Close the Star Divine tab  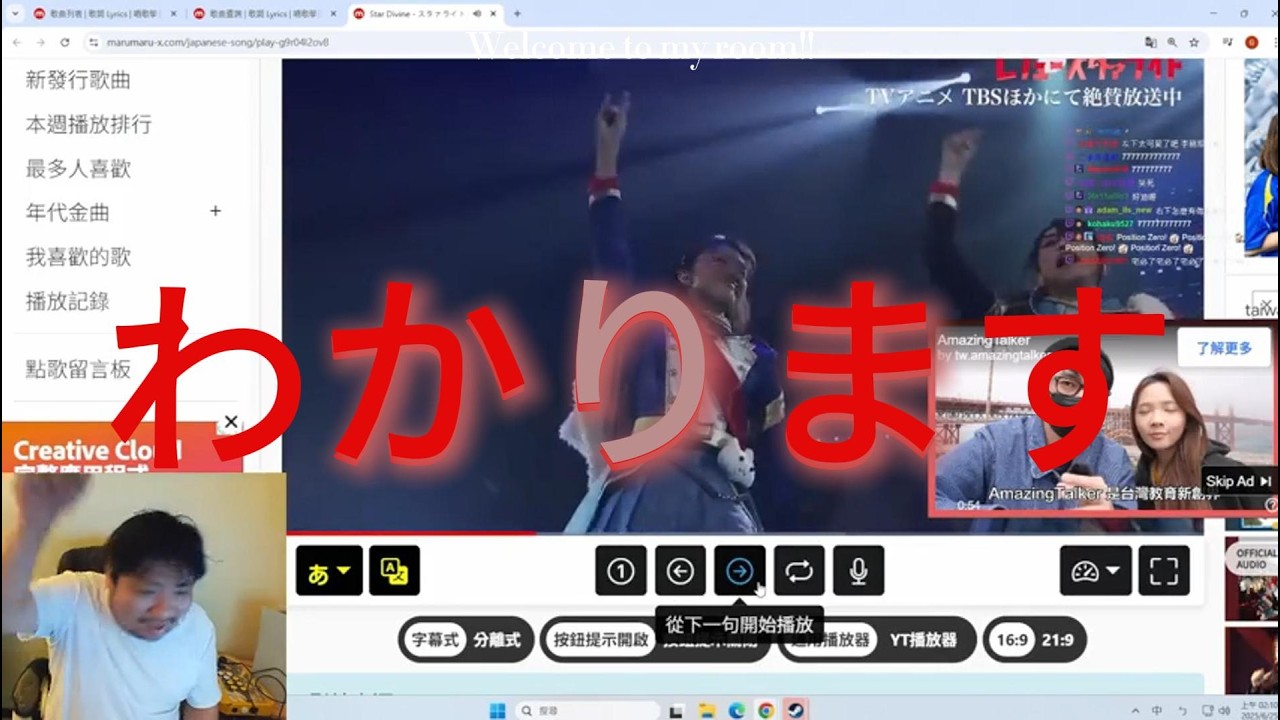pos(494,13)
